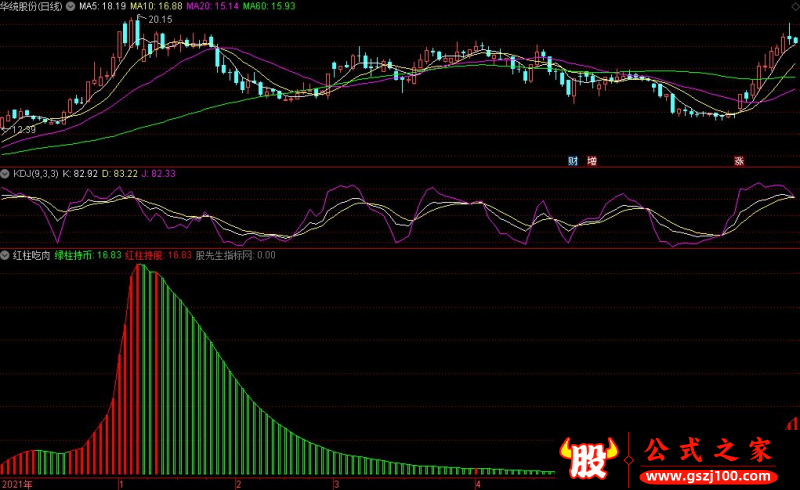Click the 2021年 time axis label
The image size is (800, 490).
click(x=17, y=484)
